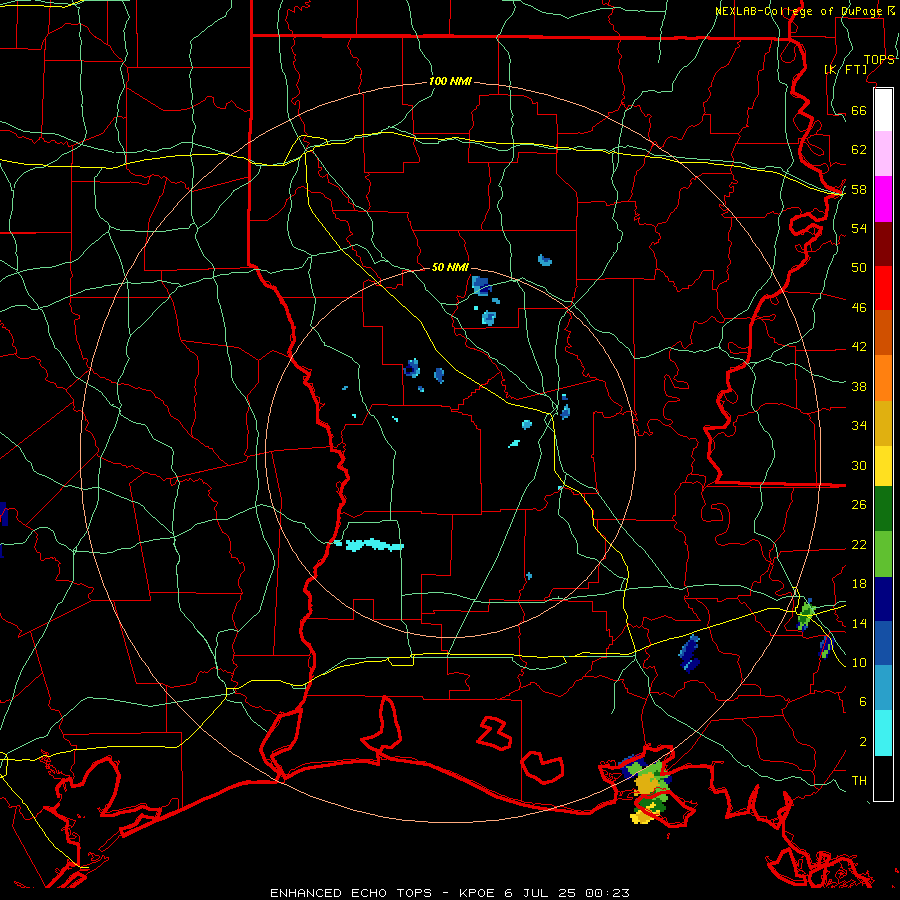Click the "NEXLAB-College of DuPage" credit text
Screen dimensions: 900x900
click(x=800, y=11)
